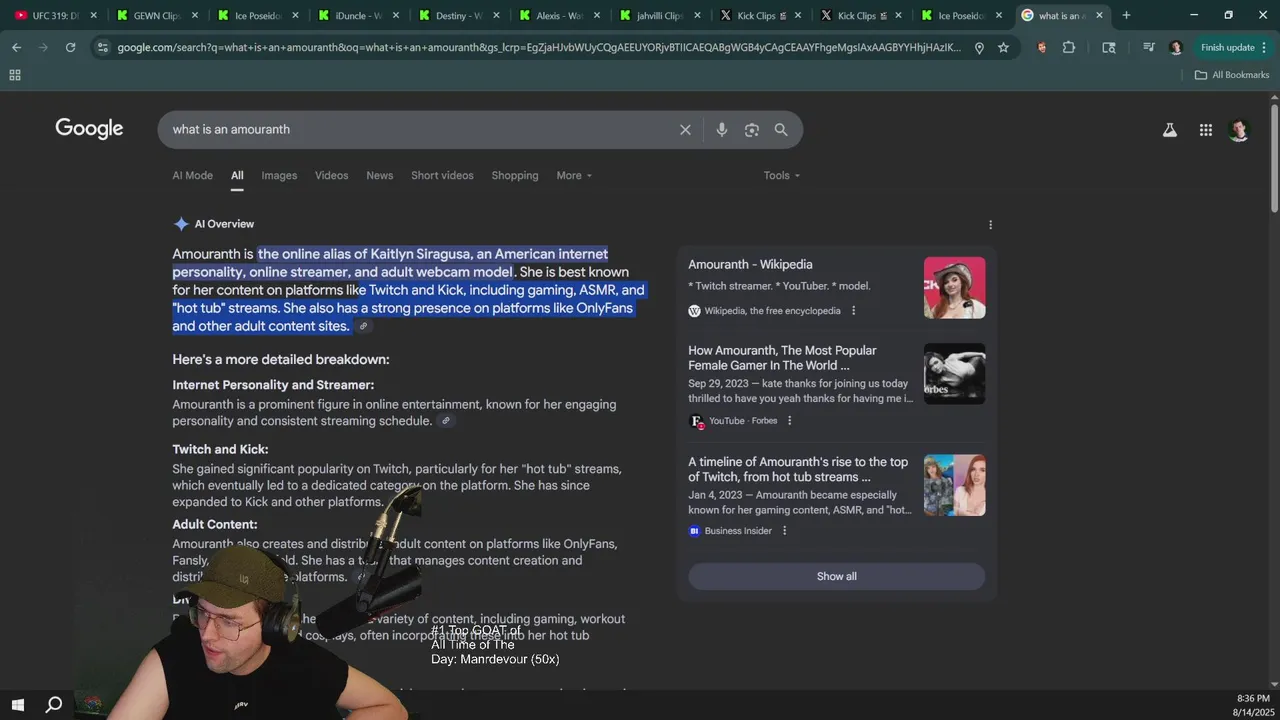
Task: Open the apps grid in the bookmarks bar
Action: 15,75
